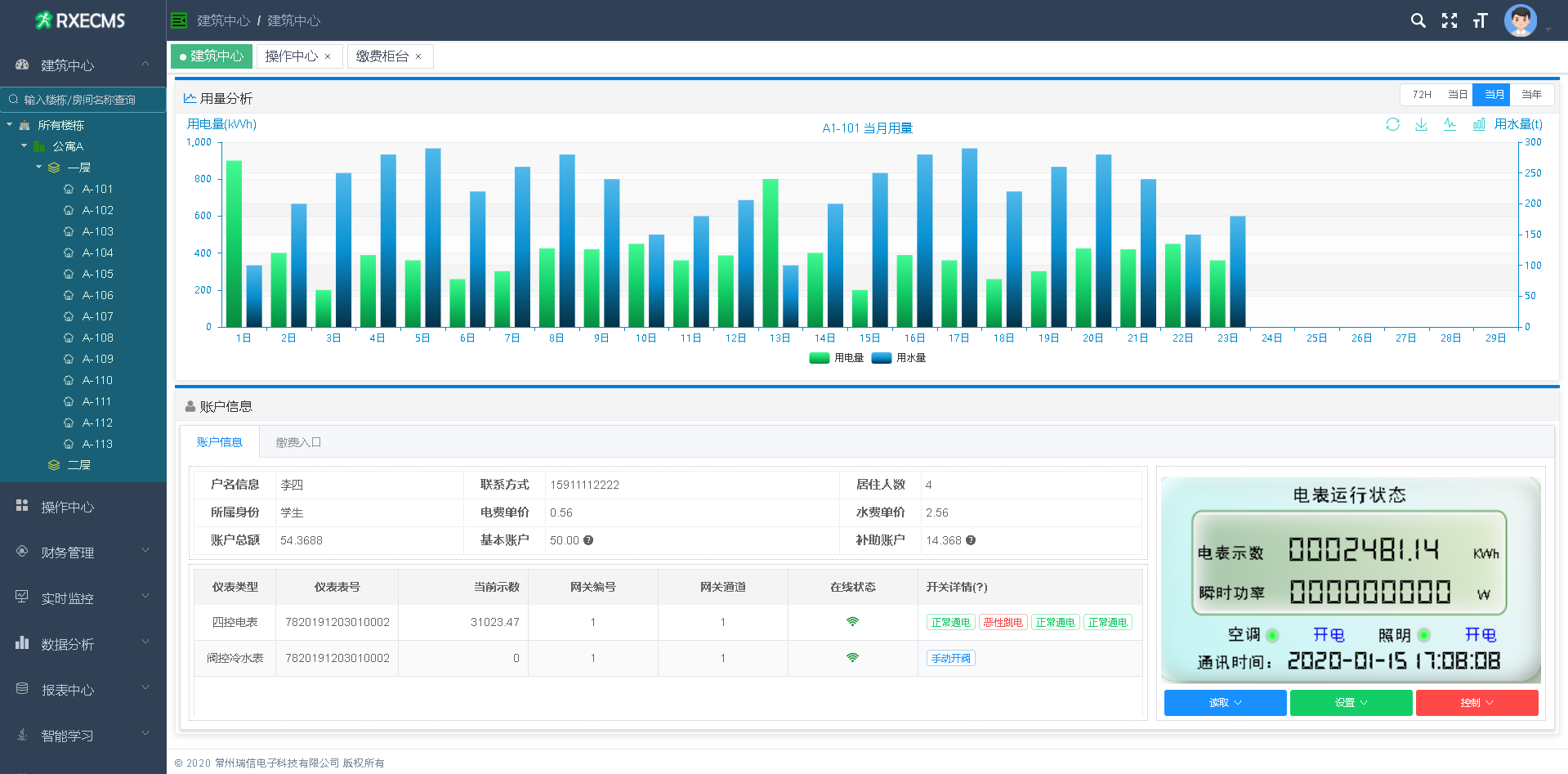
Task: Open the 操作中心 page tab
Action: click(291, 56)
